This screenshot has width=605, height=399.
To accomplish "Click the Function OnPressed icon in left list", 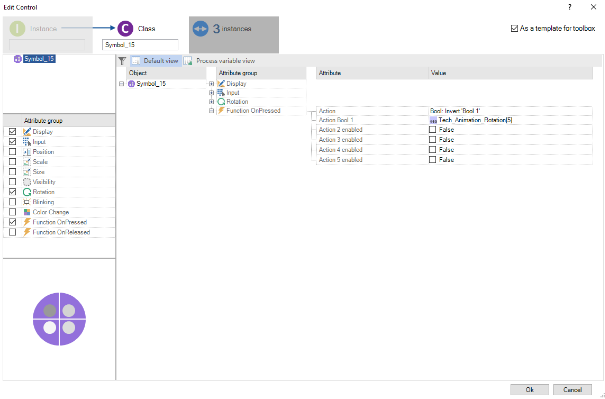I will [27, 222].
